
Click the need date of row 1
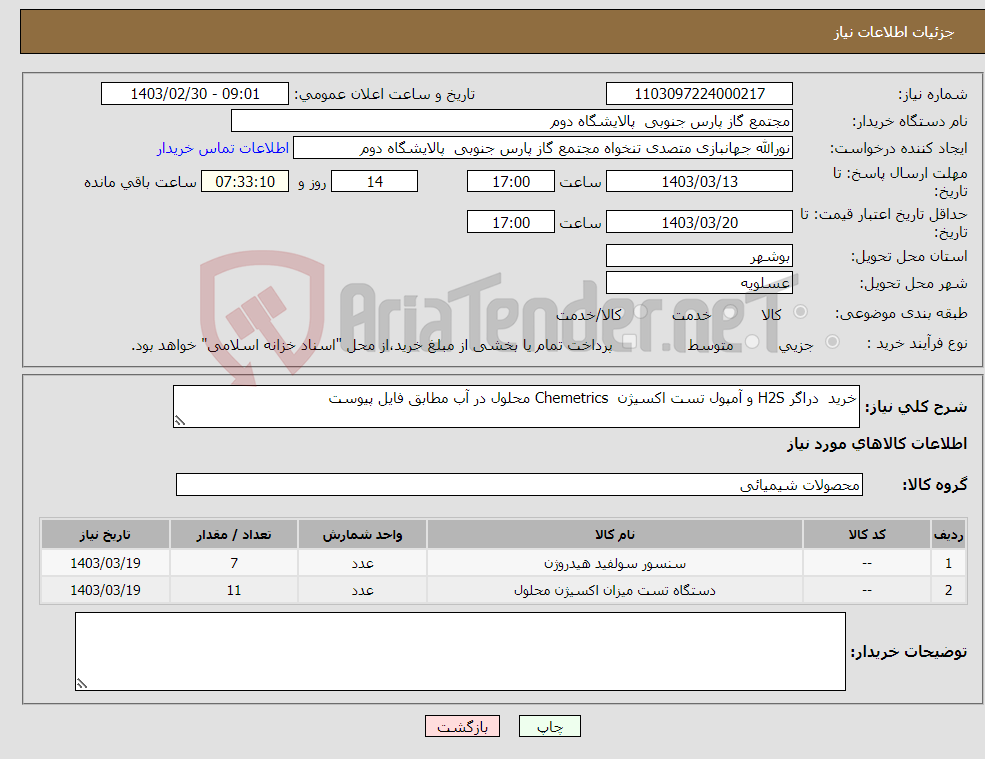tap(106, 563)
